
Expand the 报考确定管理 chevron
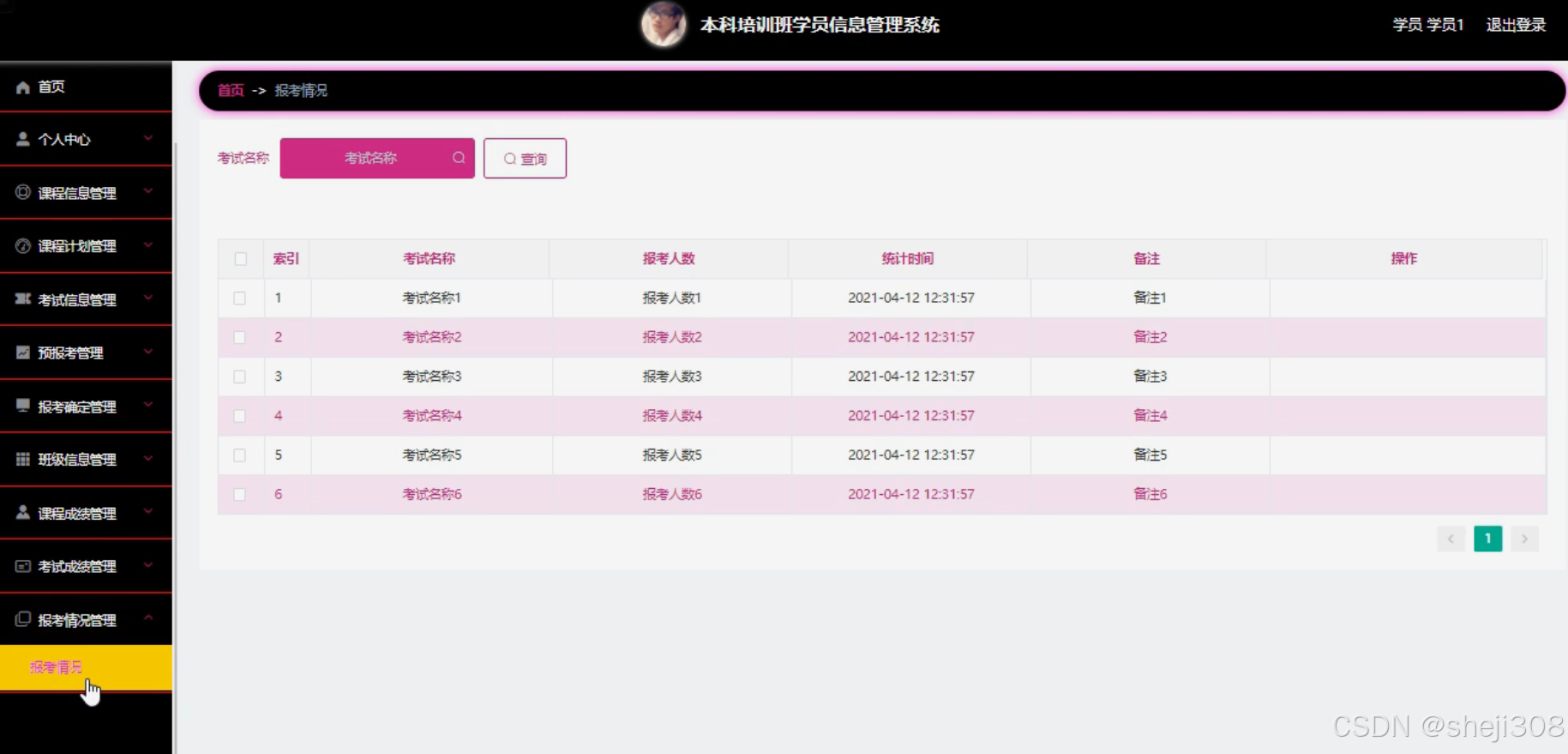coord(148,405)
